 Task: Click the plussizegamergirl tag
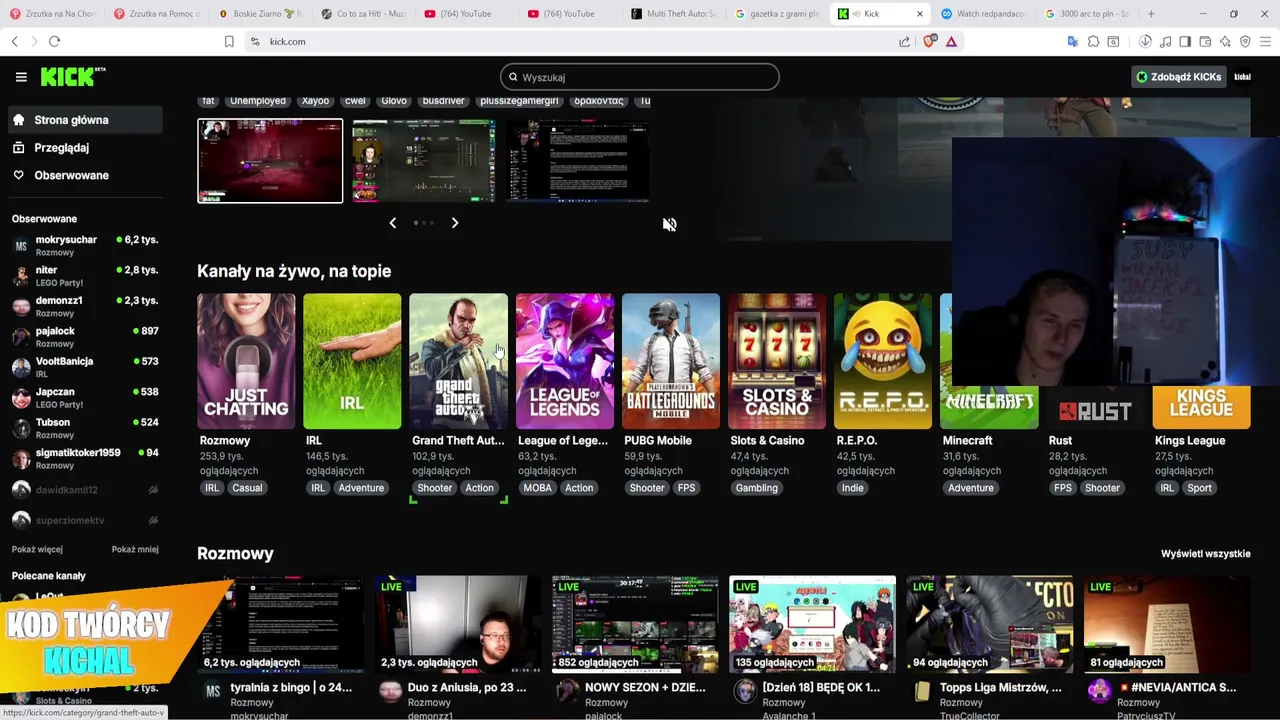(x=519, y=101)
